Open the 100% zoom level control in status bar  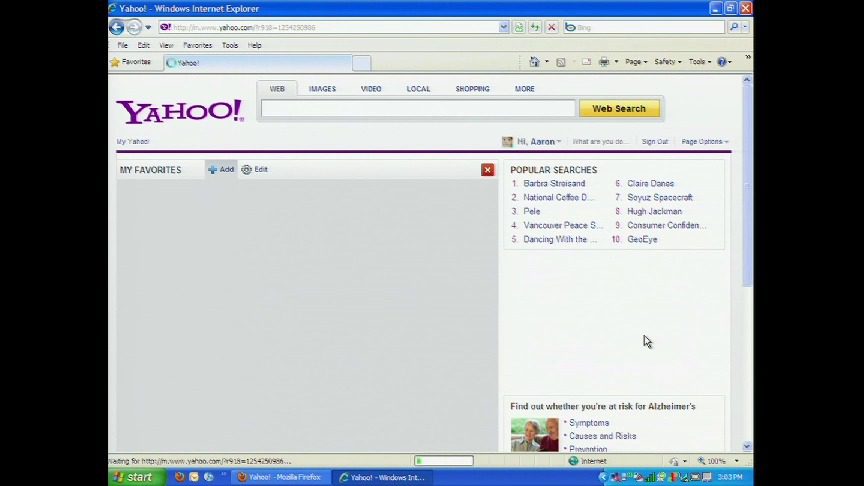click(719, 461)
